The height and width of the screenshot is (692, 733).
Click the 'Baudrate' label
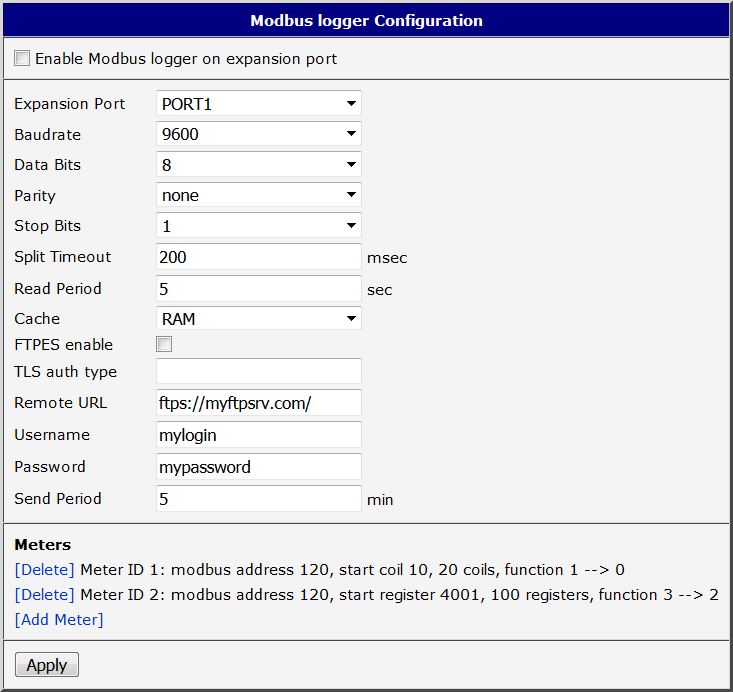[48, 135]
